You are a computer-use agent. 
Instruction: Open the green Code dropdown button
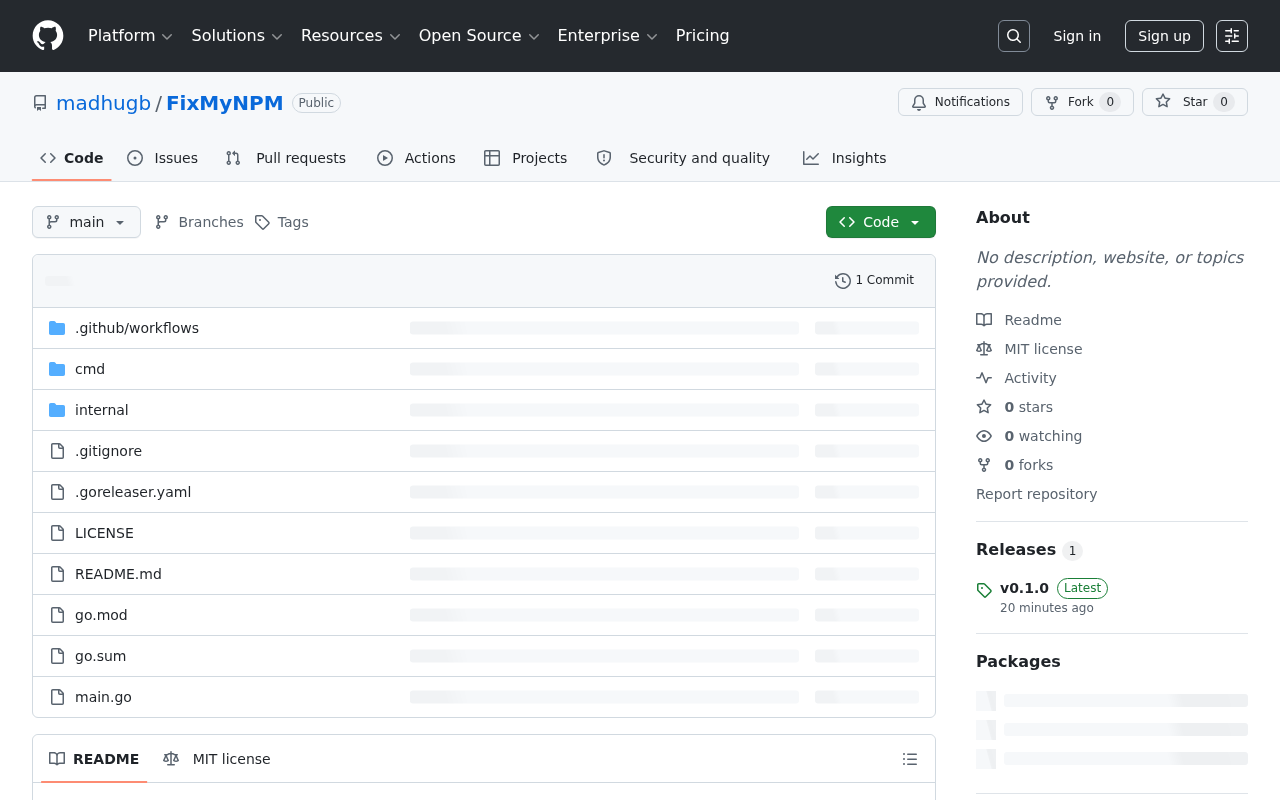[x=881, y=222]
